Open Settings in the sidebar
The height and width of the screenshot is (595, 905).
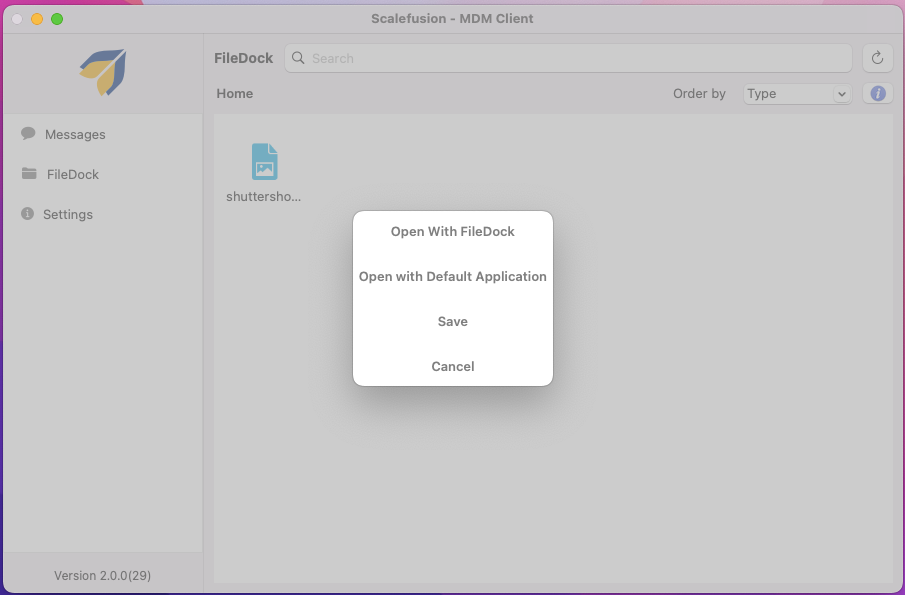click(68, 214)
